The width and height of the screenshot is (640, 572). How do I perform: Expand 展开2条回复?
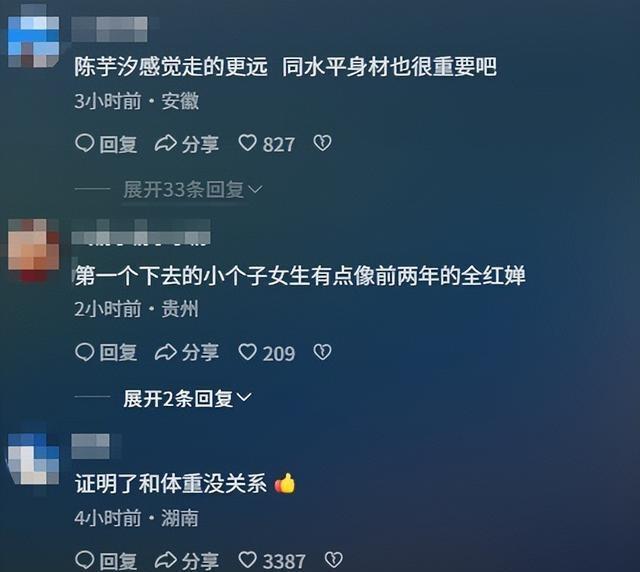(187, 398)
